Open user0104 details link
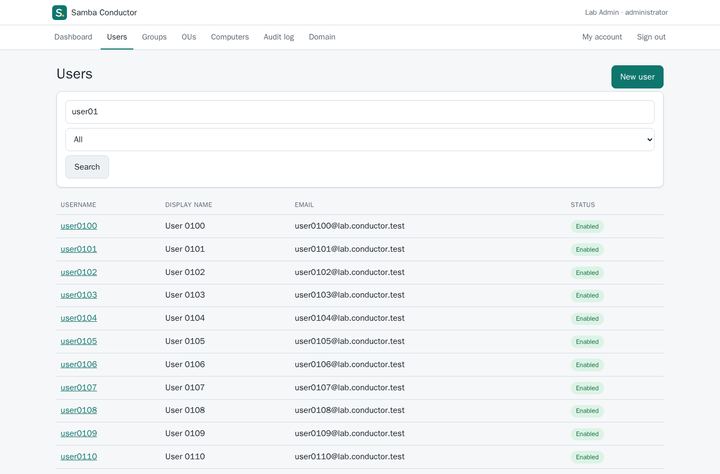 pyautogui.click(x=79, y=318)
